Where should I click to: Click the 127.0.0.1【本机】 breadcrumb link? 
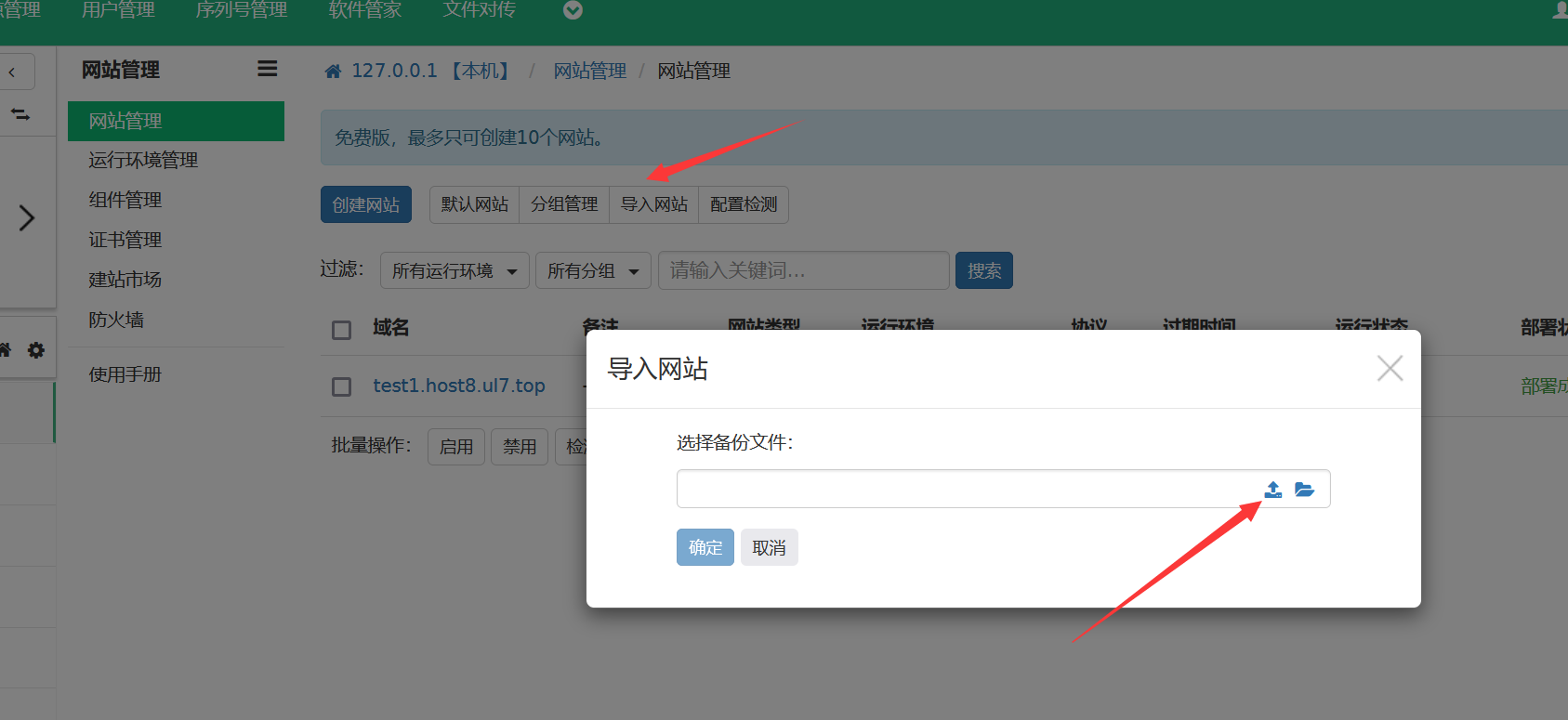(x=431, y=72)
